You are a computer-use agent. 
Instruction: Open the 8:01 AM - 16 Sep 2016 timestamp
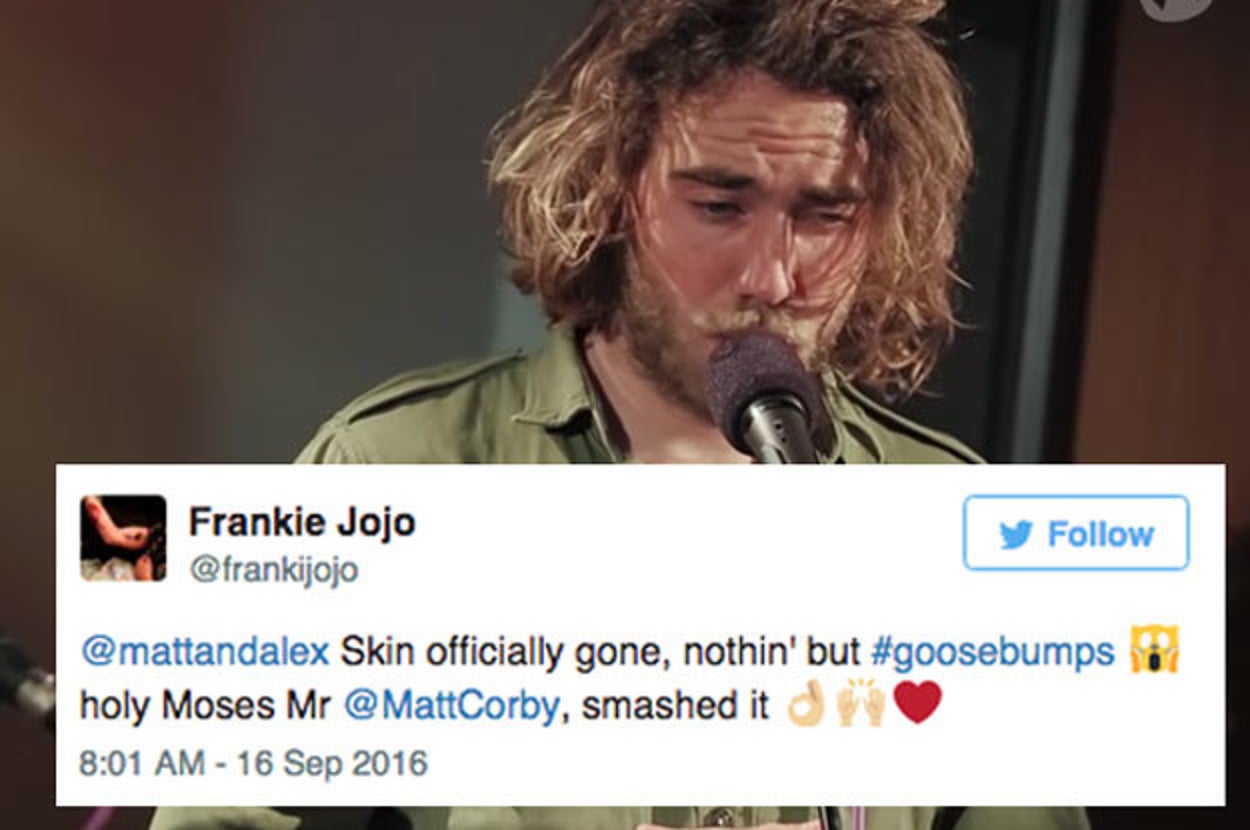point(253,762)
